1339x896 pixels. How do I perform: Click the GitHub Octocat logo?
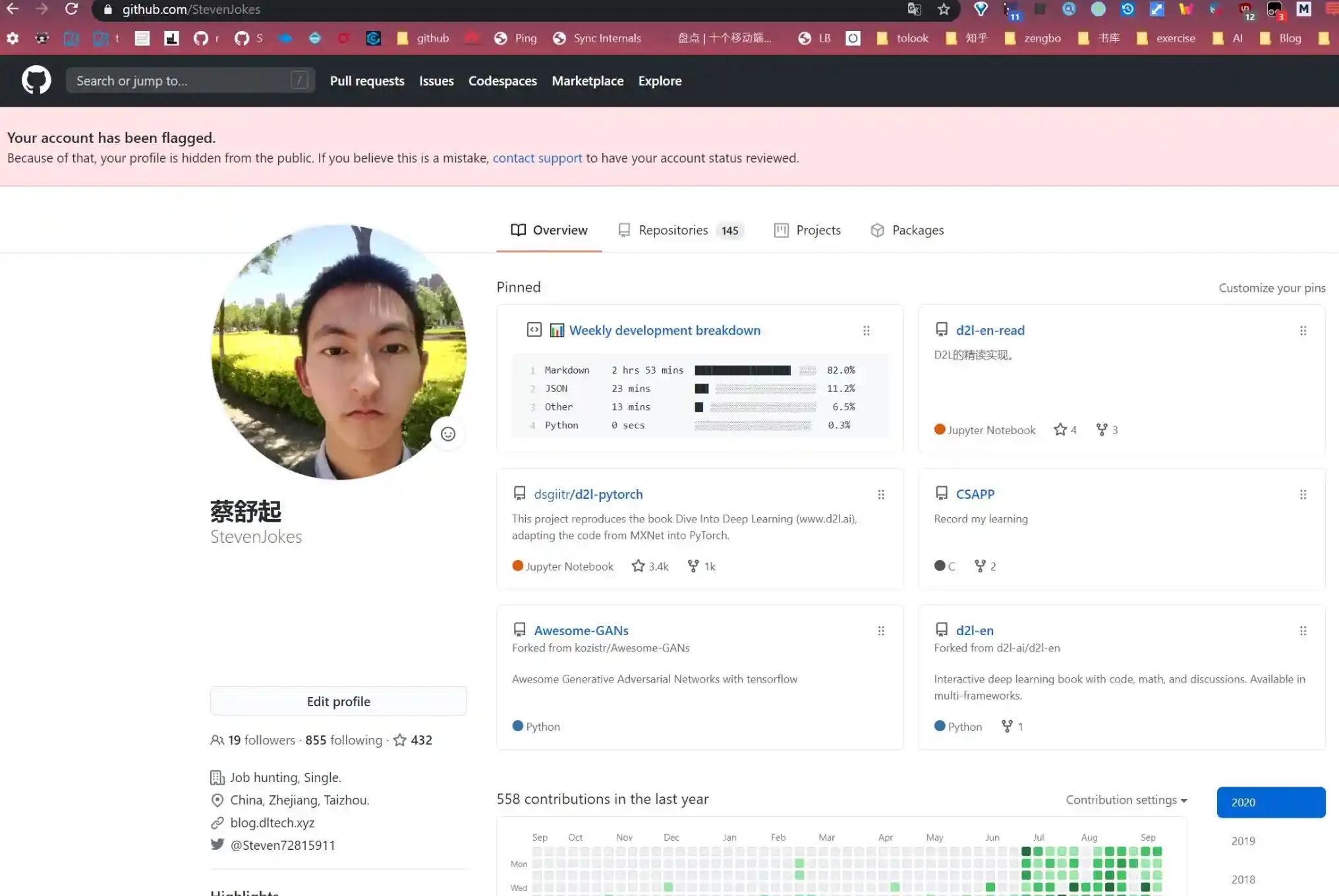pyautogui.click(x=36, y=80)
